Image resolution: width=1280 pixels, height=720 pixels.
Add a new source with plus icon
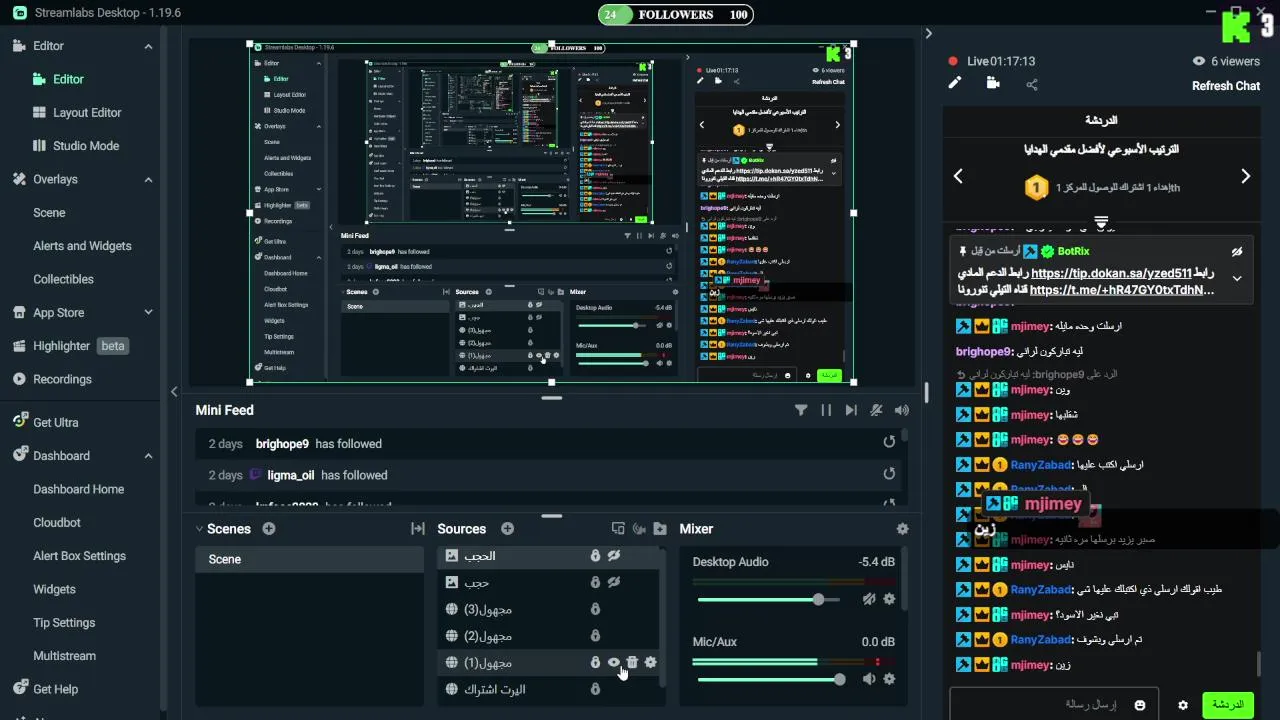pyautogui.click(x=507, y=529)
